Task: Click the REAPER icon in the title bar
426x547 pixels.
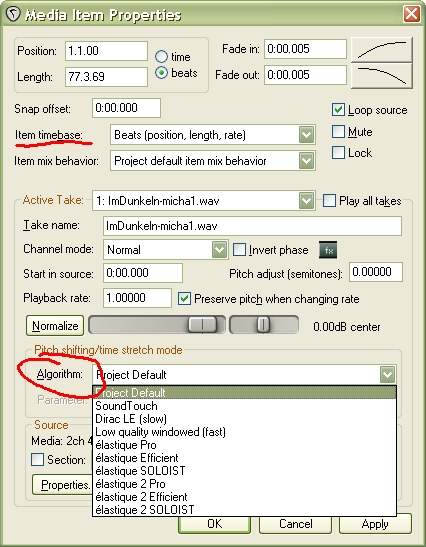Action: pos(13,15)
